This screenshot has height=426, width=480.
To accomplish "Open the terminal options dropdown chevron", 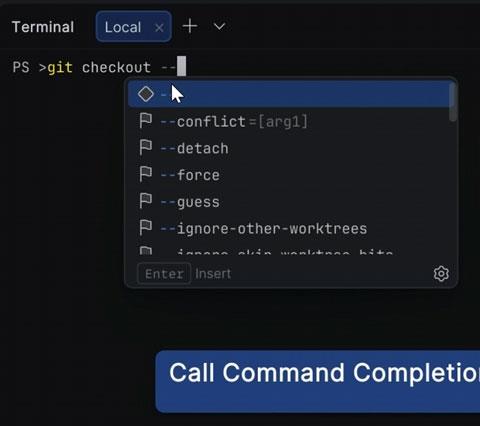I will (219, 26).
